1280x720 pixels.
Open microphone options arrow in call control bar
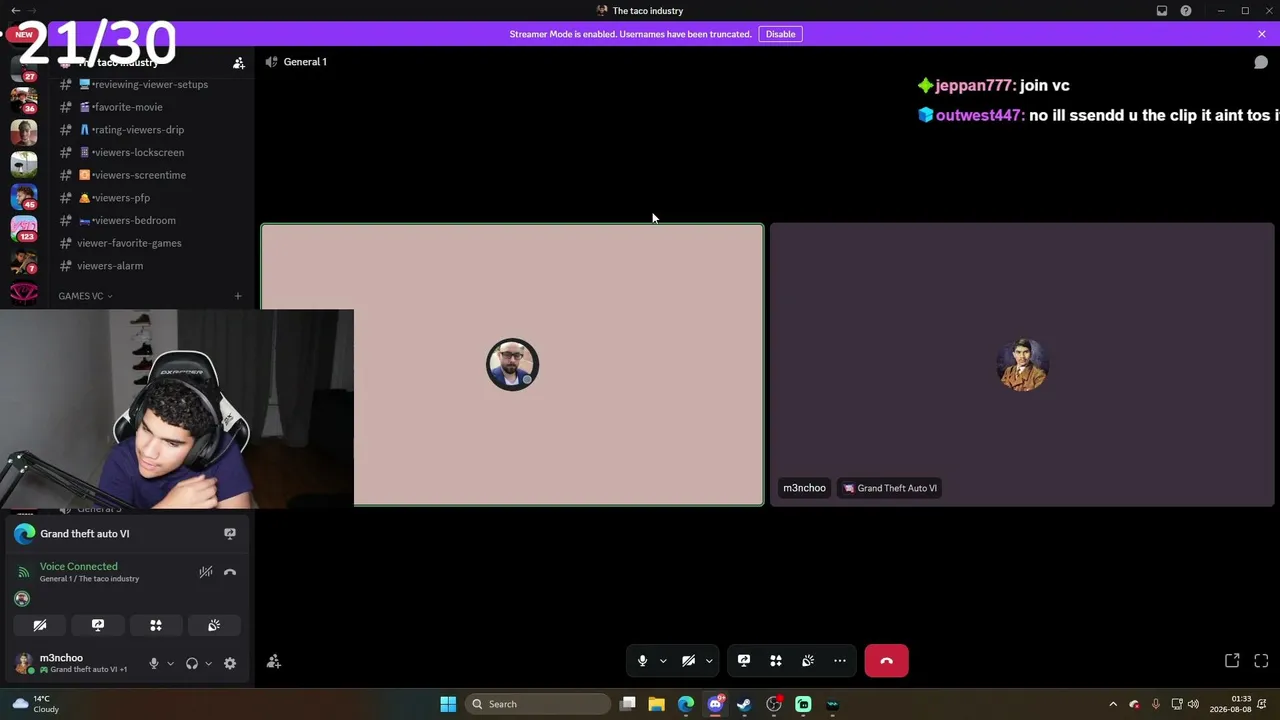tap(663, 661)
